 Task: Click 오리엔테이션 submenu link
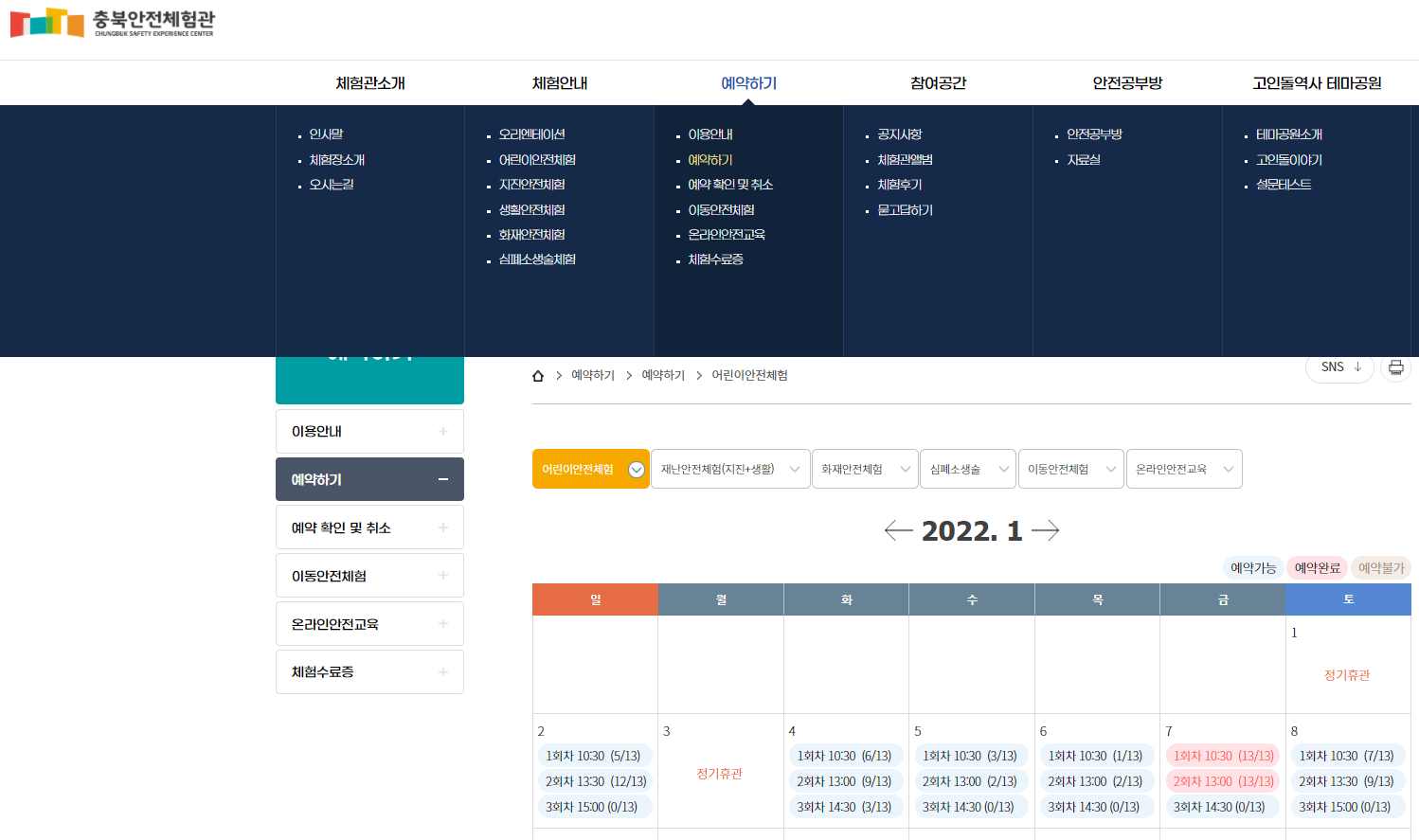pos(532,134)
